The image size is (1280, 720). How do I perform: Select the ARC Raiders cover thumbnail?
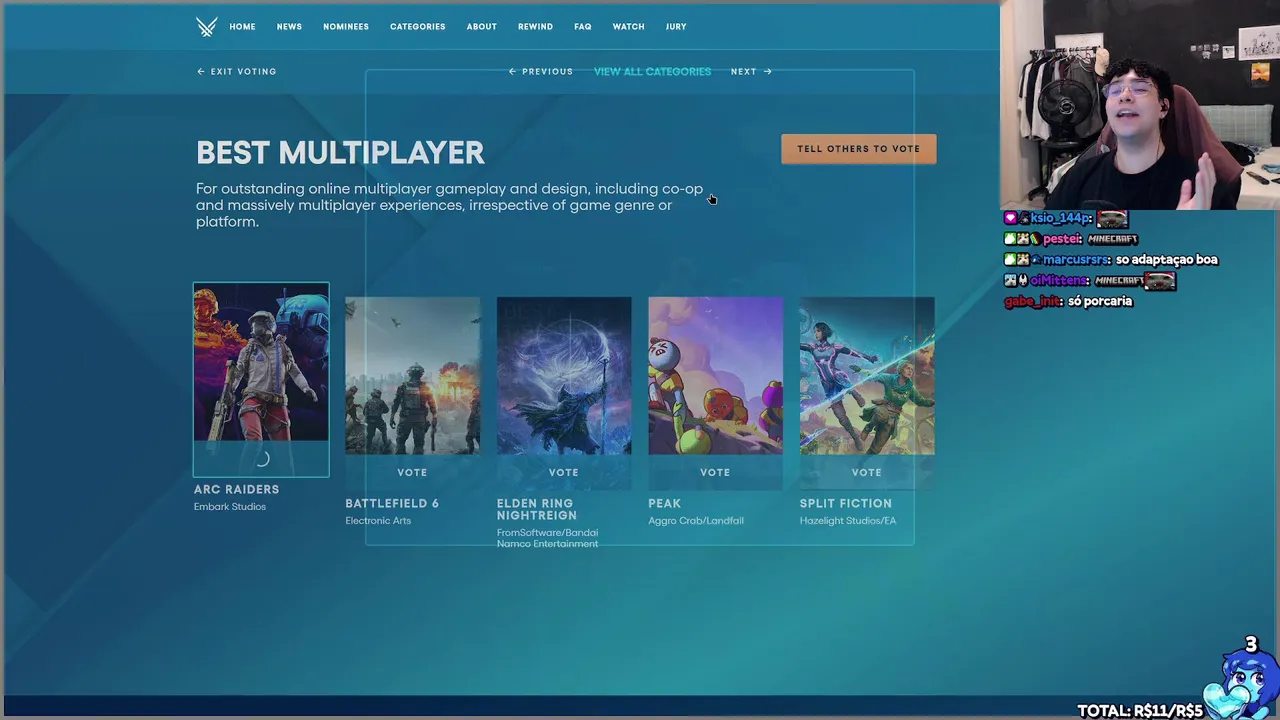261,362
